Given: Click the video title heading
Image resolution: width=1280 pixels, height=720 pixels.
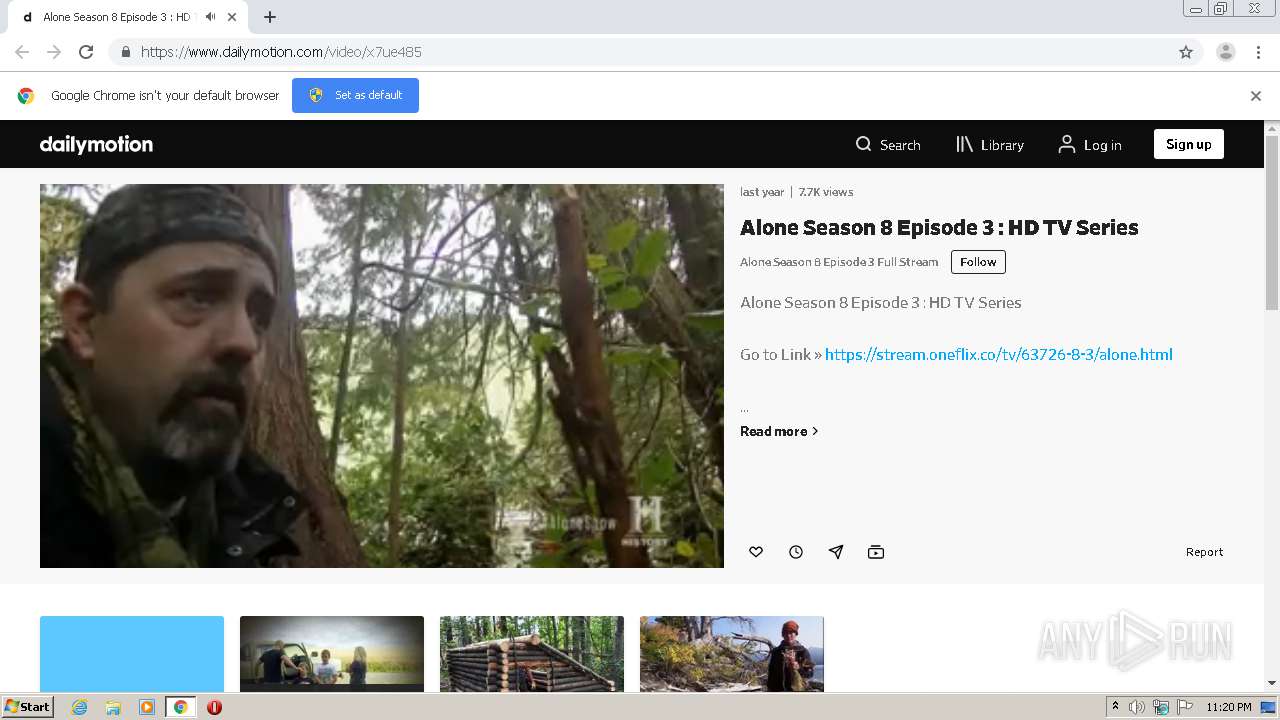Looking at the screenshot, I should [x=939, y=227].
